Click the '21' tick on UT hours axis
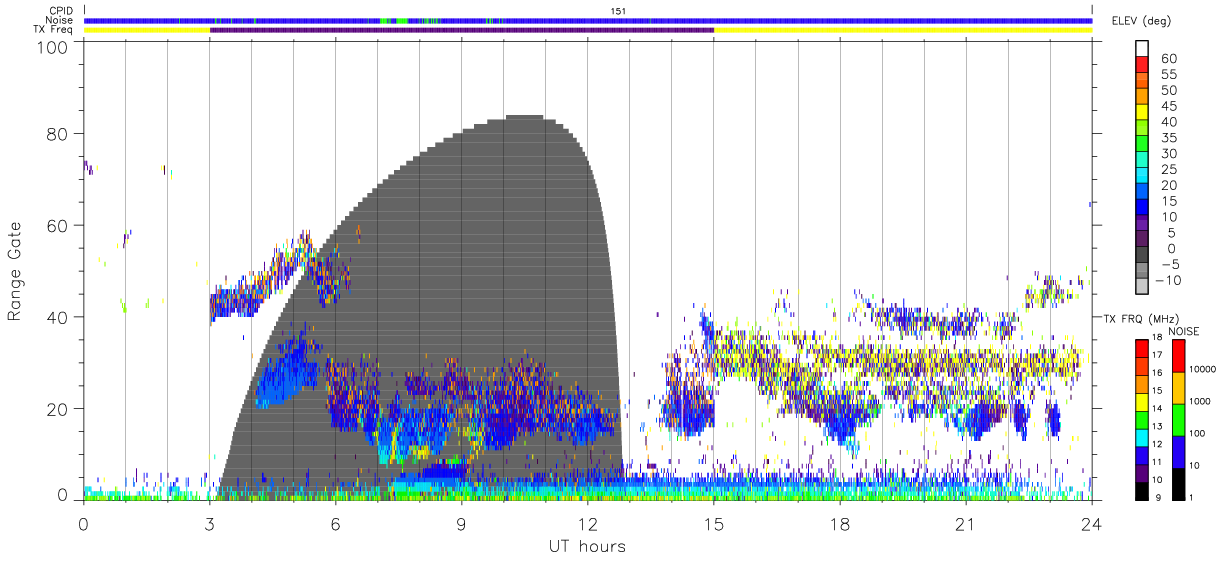This screenshot has width=1228, height=567. tap(965, 525)
